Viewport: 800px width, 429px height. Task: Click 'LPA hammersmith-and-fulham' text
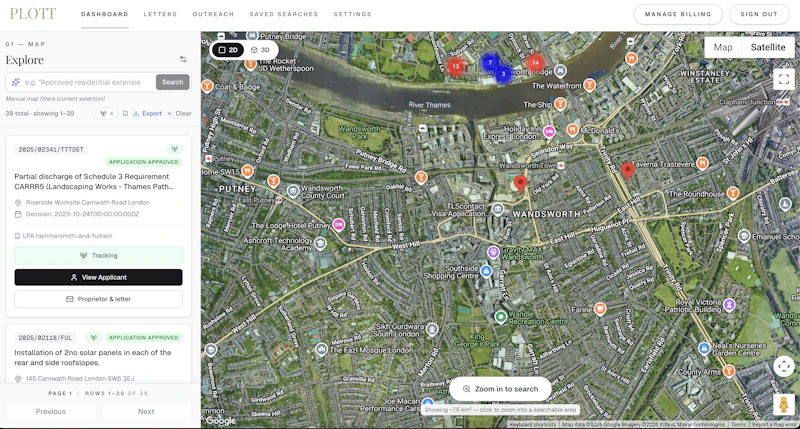[x=67, y=236]
